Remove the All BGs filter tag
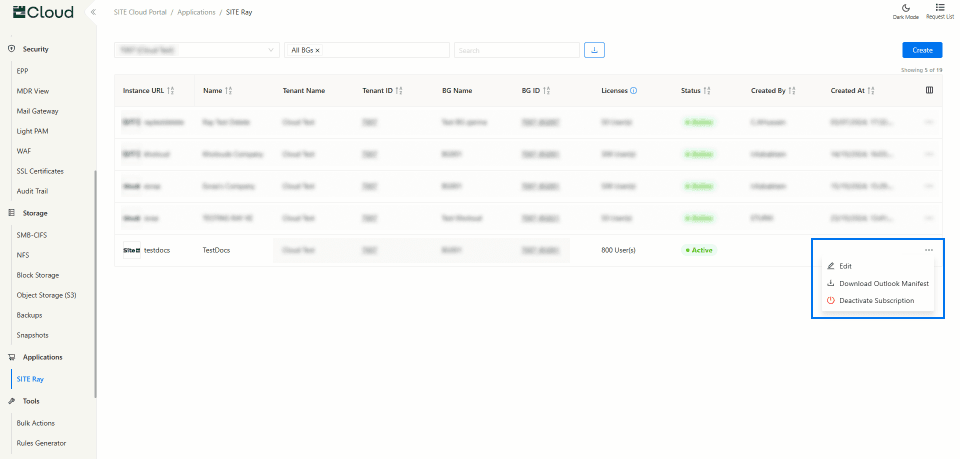This screenshot has height=459, width=960. click(318, 50)
